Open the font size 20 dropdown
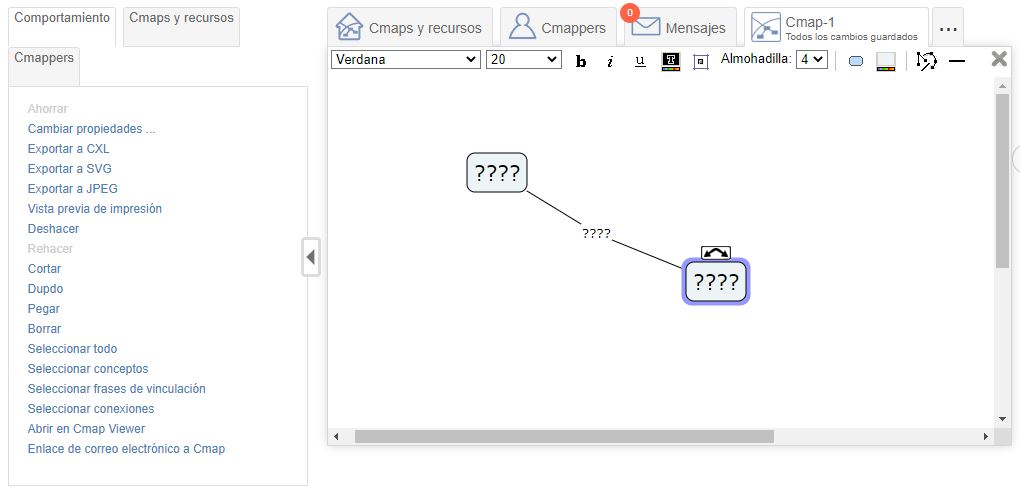 click(524, 59)
